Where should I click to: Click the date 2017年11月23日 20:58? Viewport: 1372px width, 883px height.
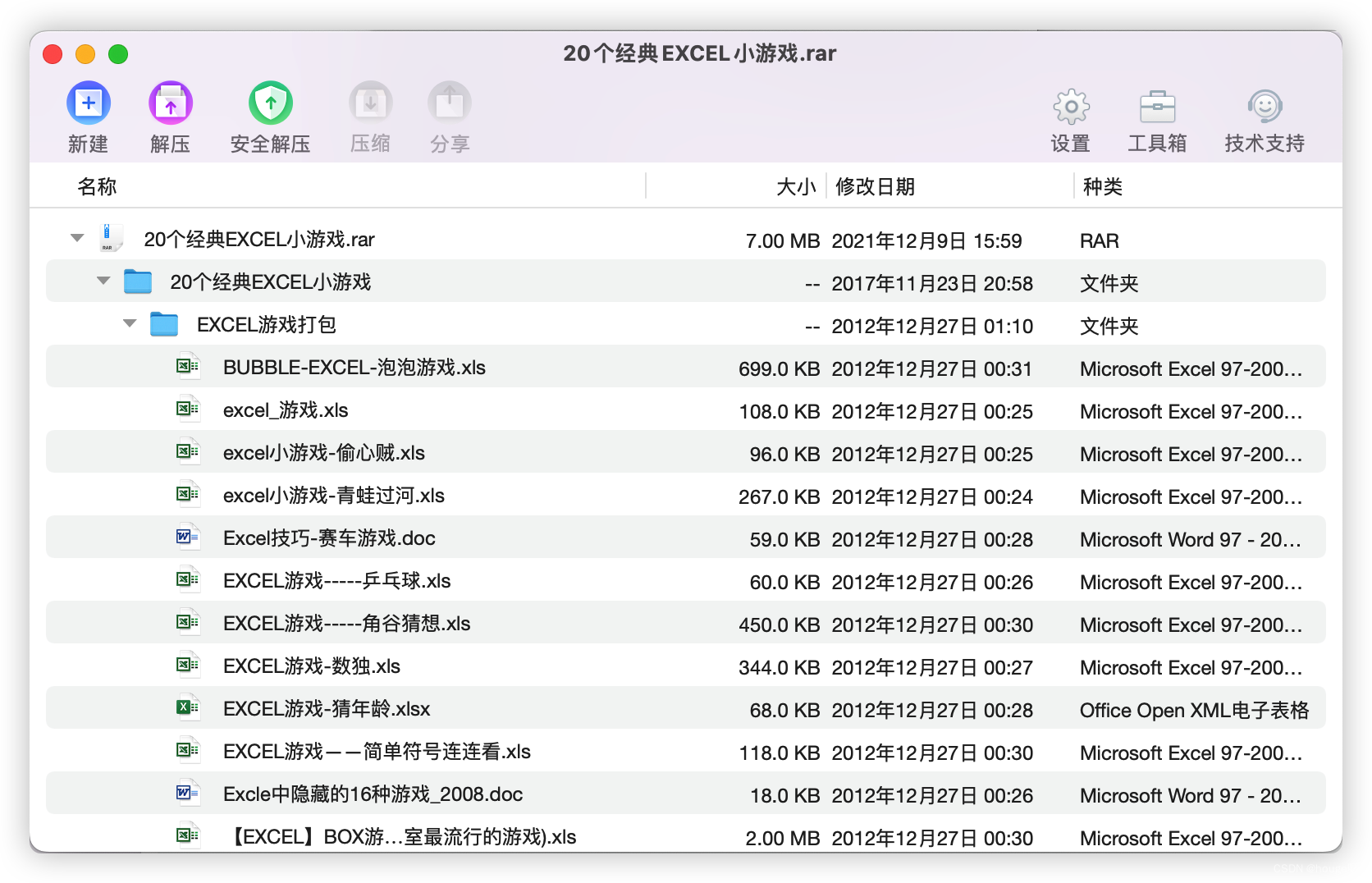click(932, 283)
